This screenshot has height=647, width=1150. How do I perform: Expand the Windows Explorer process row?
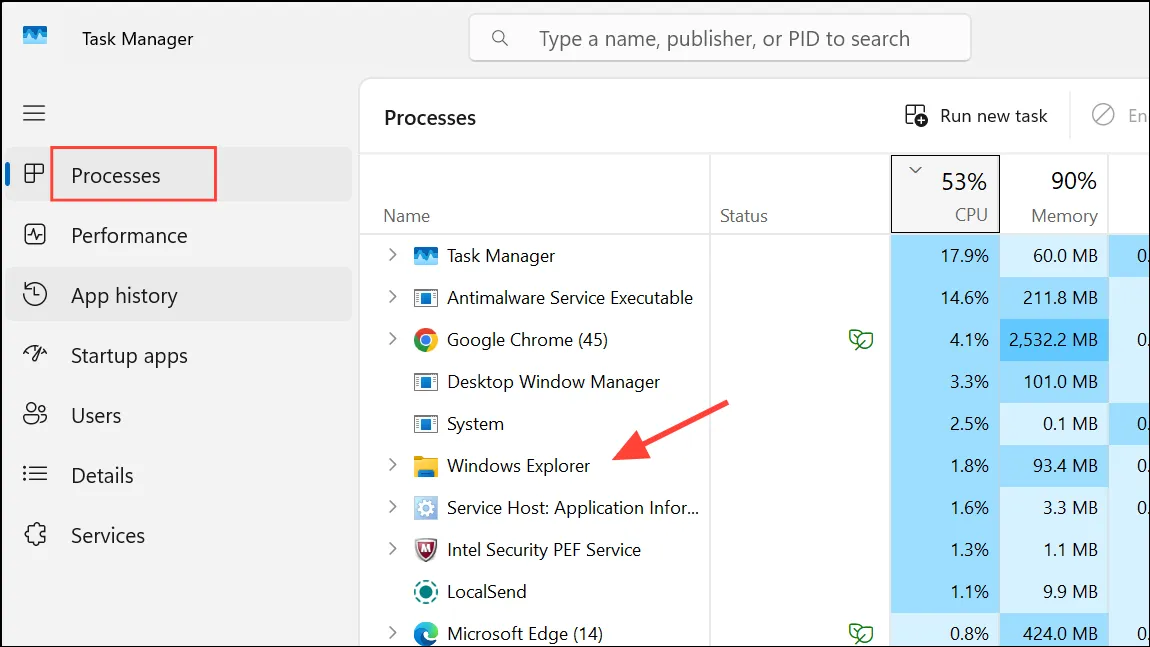[x=392, y=465]
